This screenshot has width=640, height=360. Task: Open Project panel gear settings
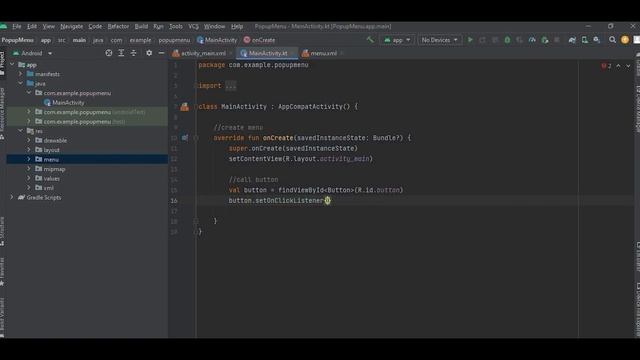click(149, 53)
